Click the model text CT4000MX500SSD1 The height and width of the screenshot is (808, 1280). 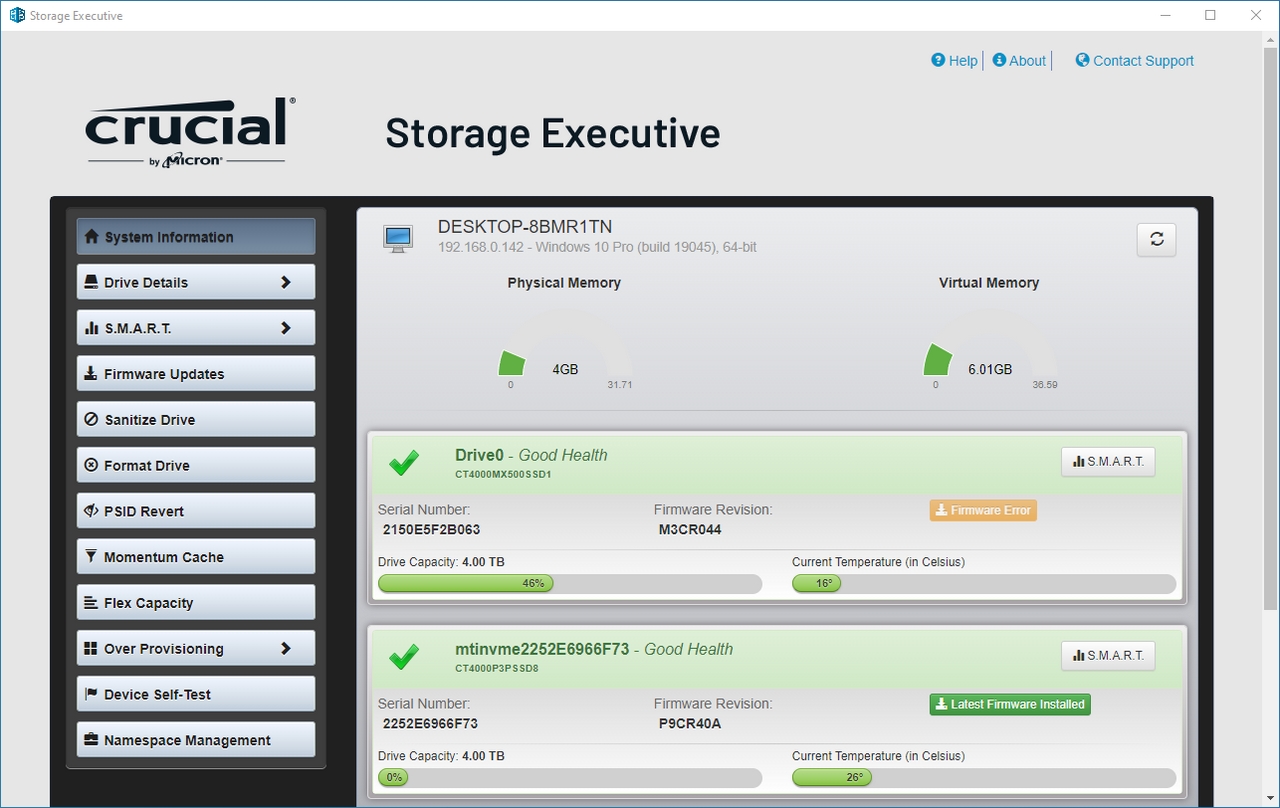[x=503, y=474]
